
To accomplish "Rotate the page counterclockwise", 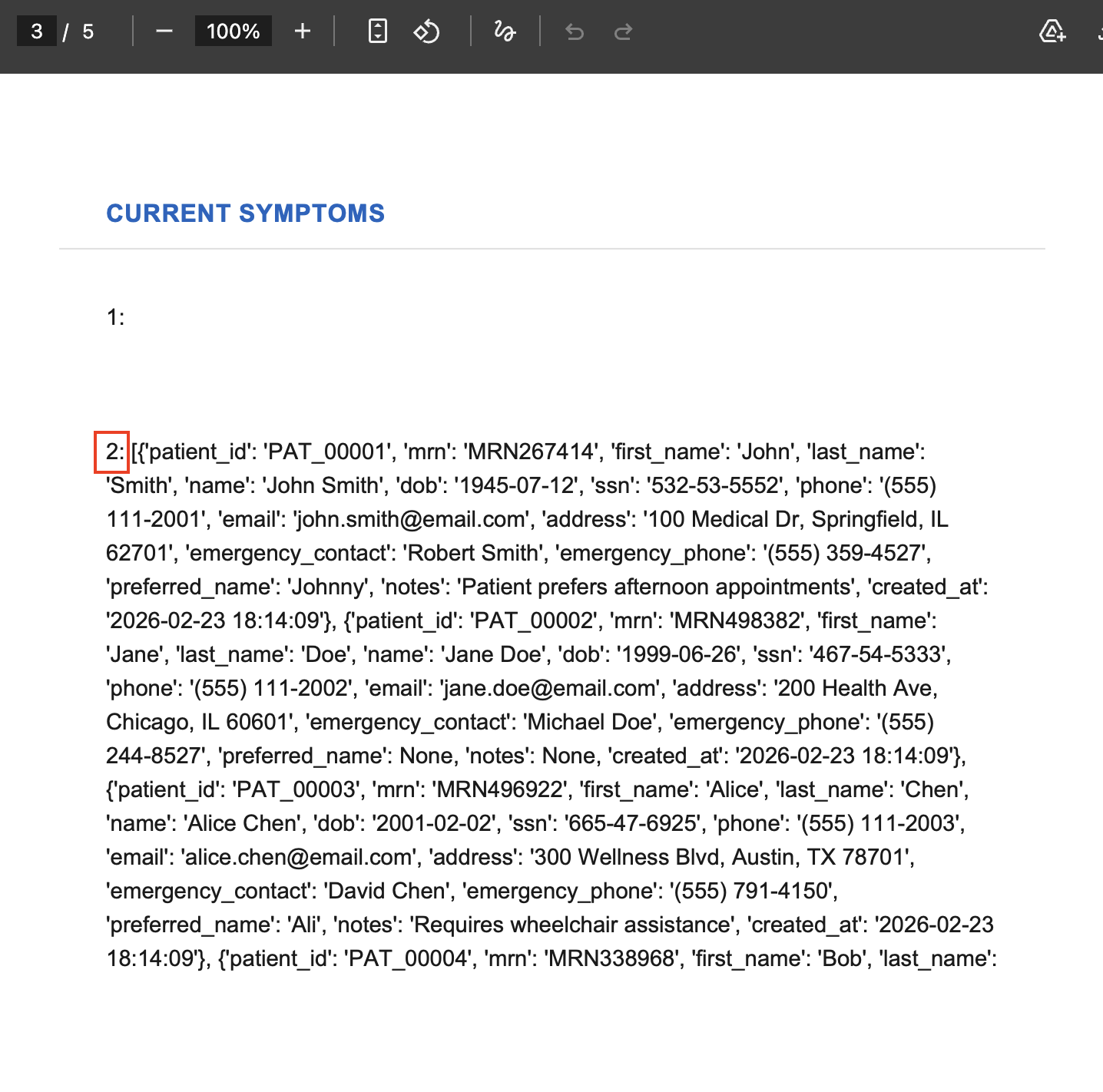I will [x=427, y=31].
